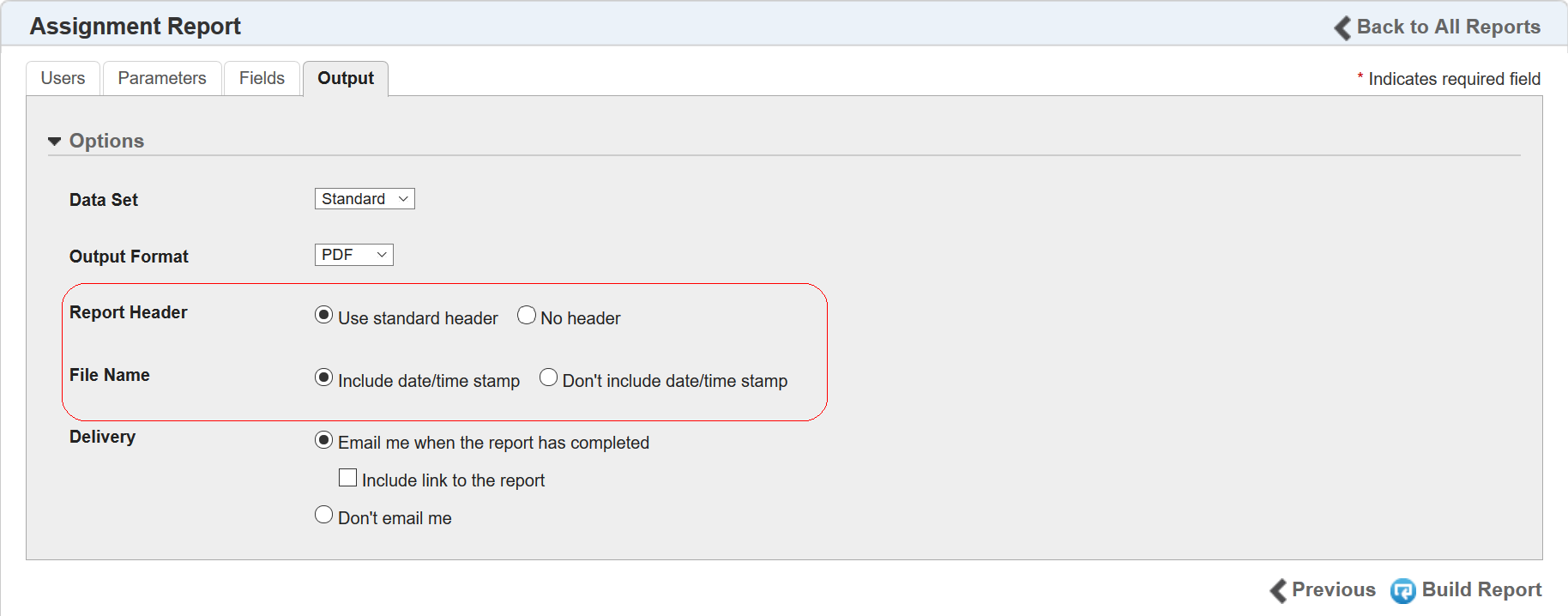Select the Use standard header option

(x=323, y=315)
